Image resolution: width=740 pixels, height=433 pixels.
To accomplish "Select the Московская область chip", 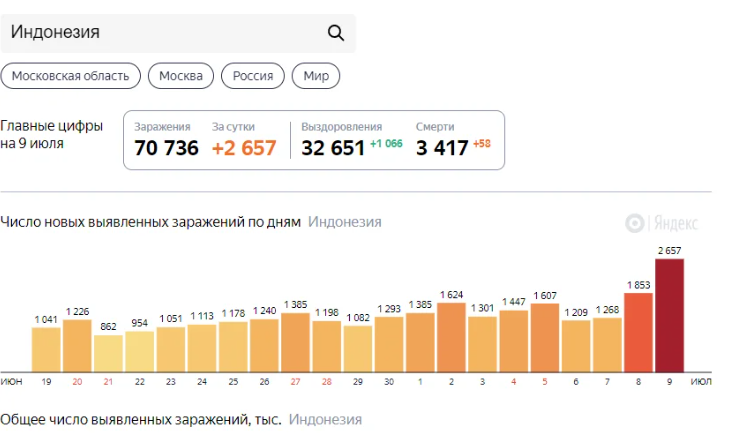I will [x=70, y=76].
